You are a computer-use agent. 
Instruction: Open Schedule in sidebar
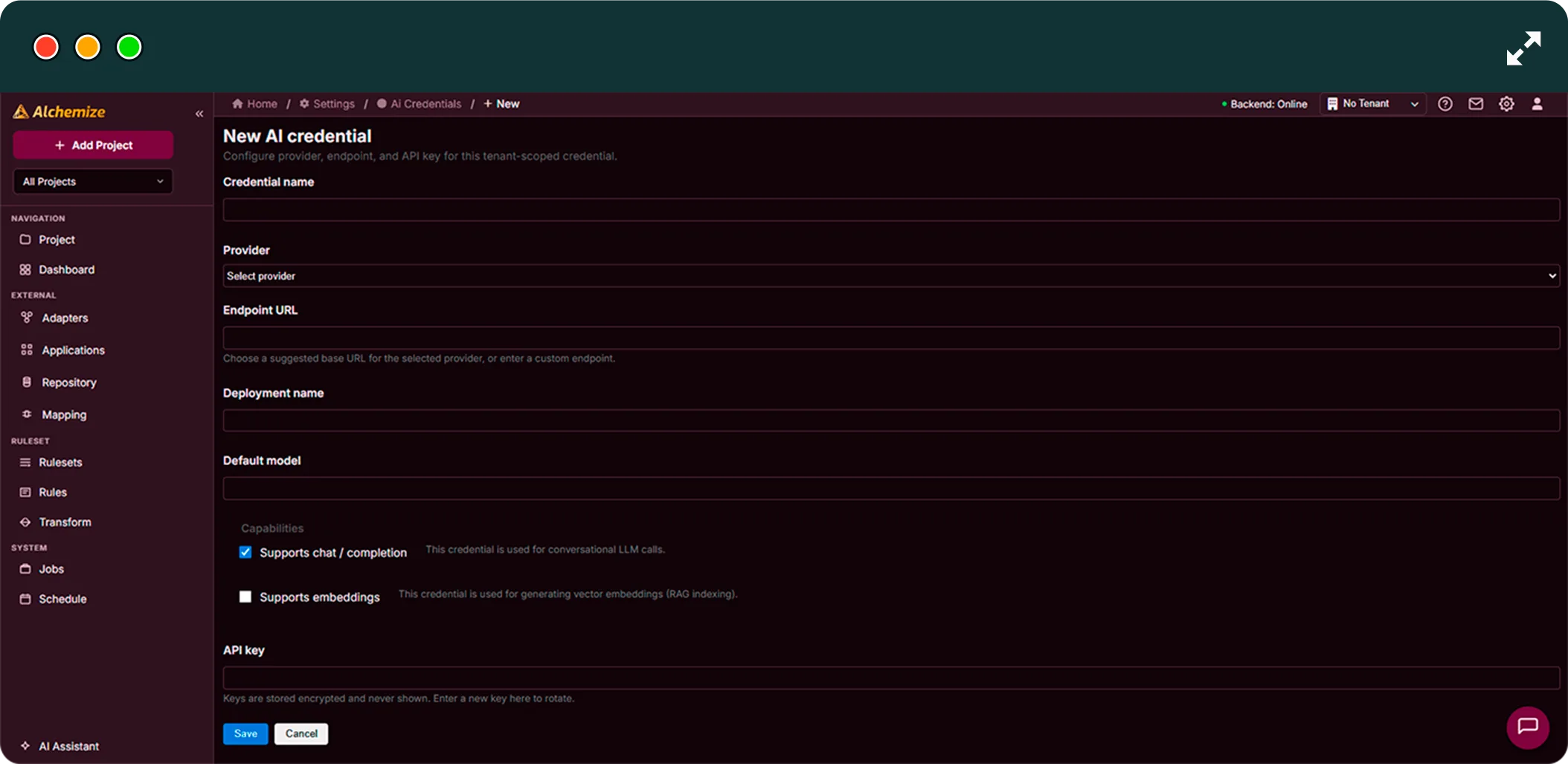(x=62, y=599)
